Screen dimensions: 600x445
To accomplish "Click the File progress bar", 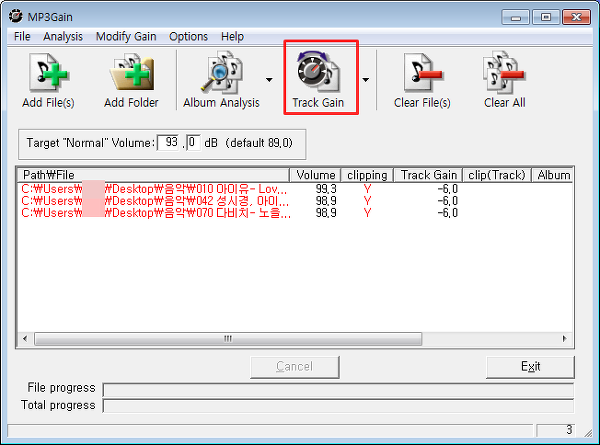I will [x=338, y=390].
